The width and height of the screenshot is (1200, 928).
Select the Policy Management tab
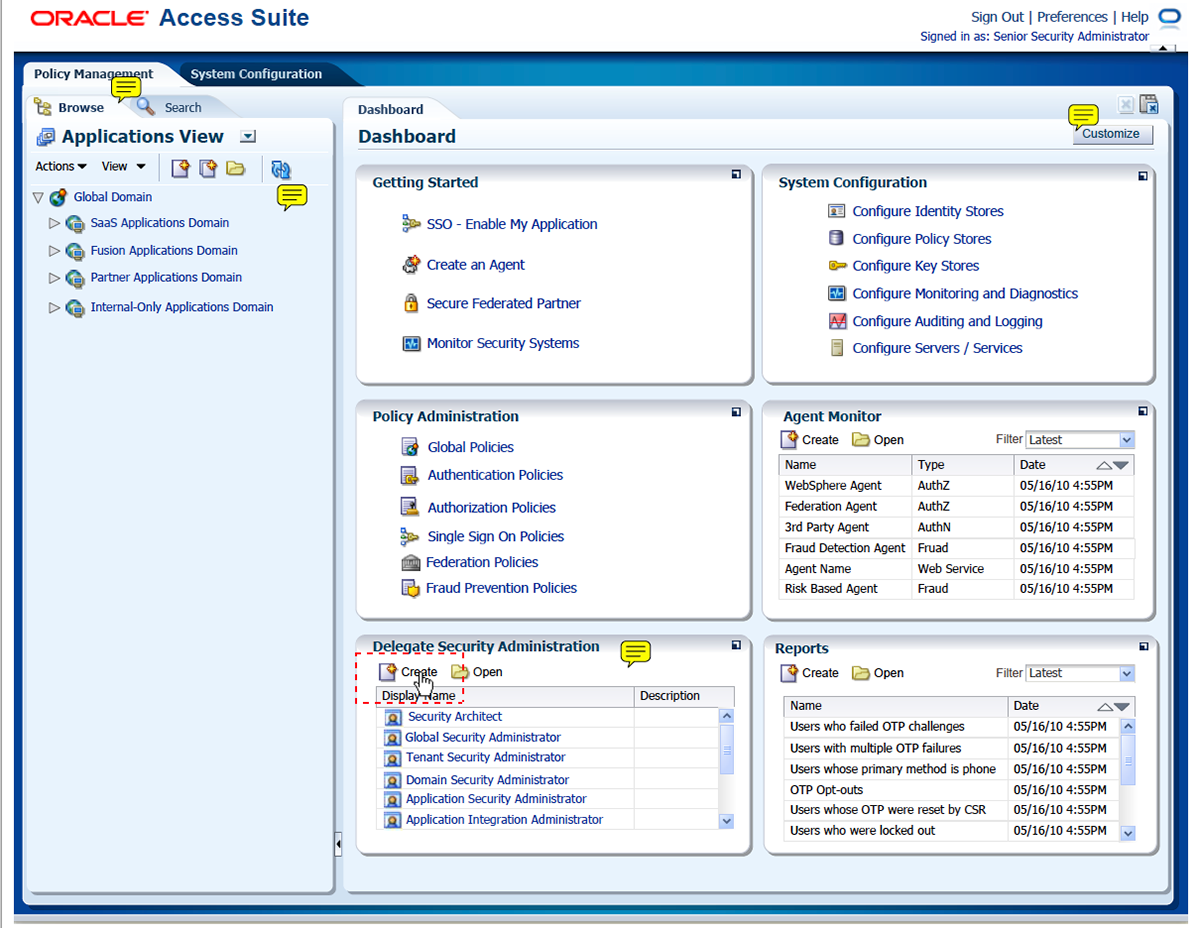94,74
